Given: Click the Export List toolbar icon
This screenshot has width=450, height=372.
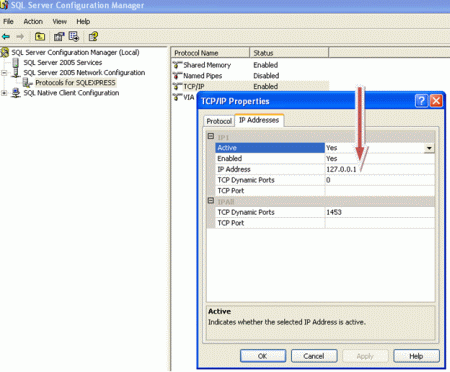Looking at the screenshot, I should point(74,36).
